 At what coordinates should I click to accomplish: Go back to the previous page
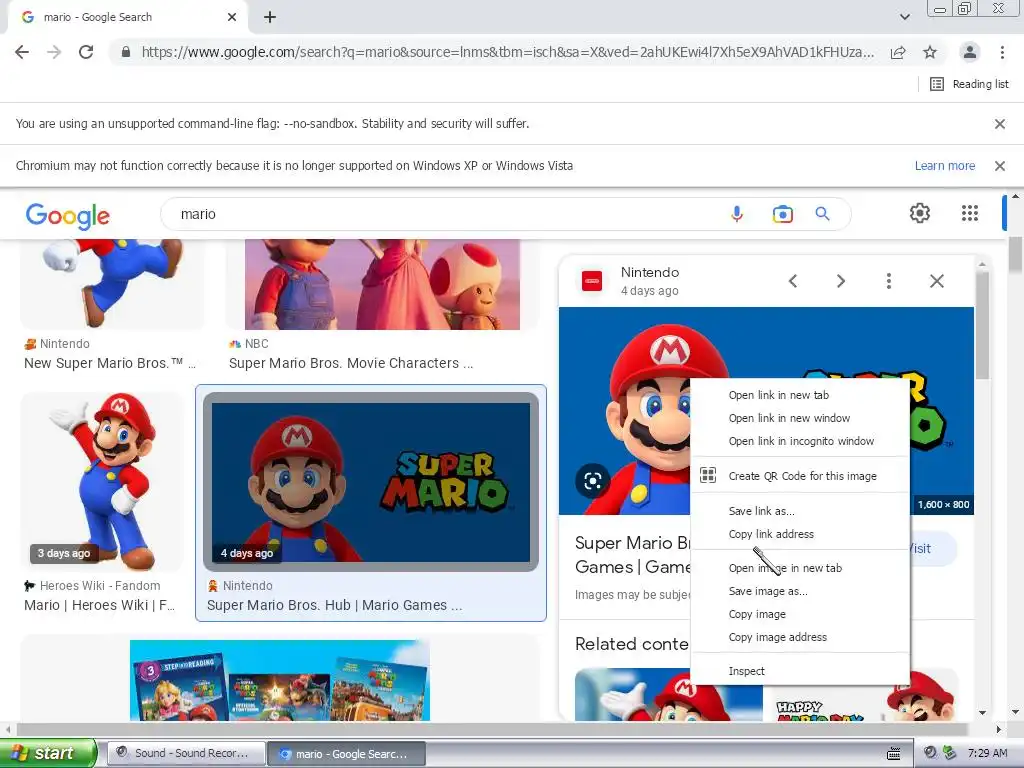coord(22,52)
